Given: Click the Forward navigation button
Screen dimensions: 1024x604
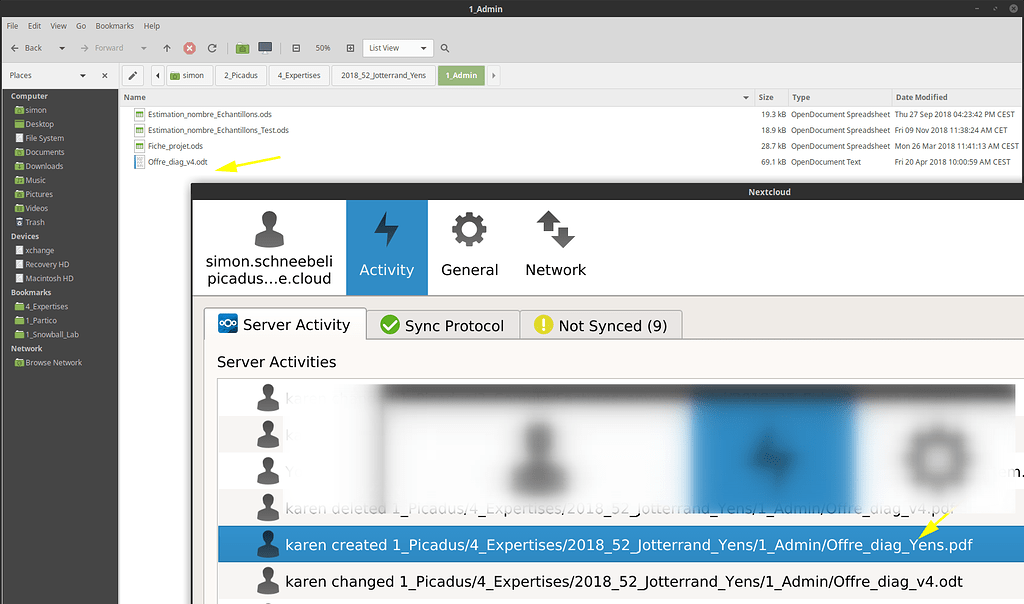Looking at the screenshot, I should click(x=102, y=48).
